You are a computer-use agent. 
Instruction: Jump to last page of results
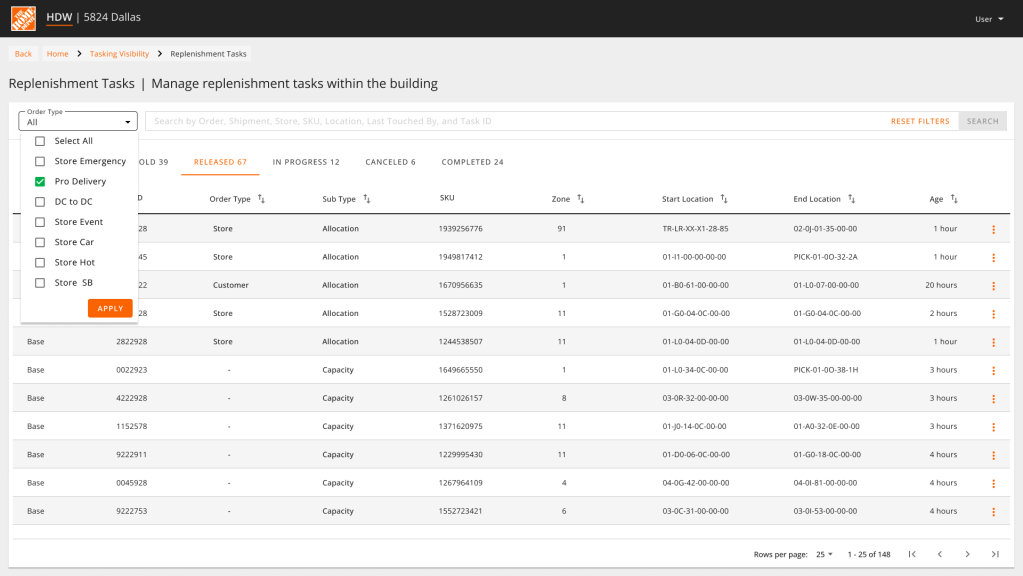point(995,554)
